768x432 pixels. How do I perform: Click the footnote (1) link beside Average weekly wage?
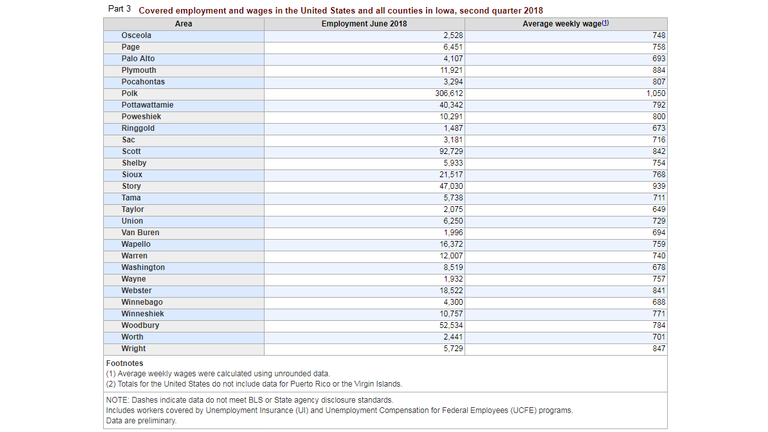(x=605, y=23)
